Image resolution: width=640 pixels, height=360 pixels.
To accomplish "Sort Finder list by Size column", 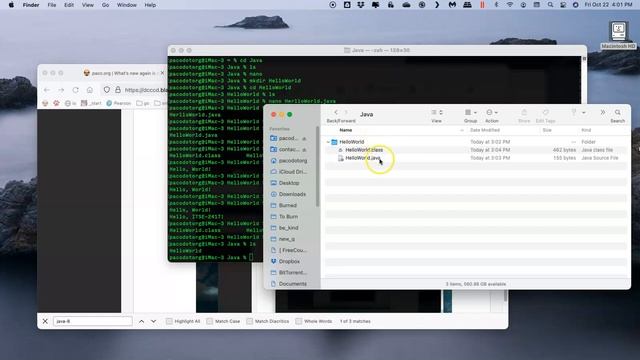I will pos(547,130).
